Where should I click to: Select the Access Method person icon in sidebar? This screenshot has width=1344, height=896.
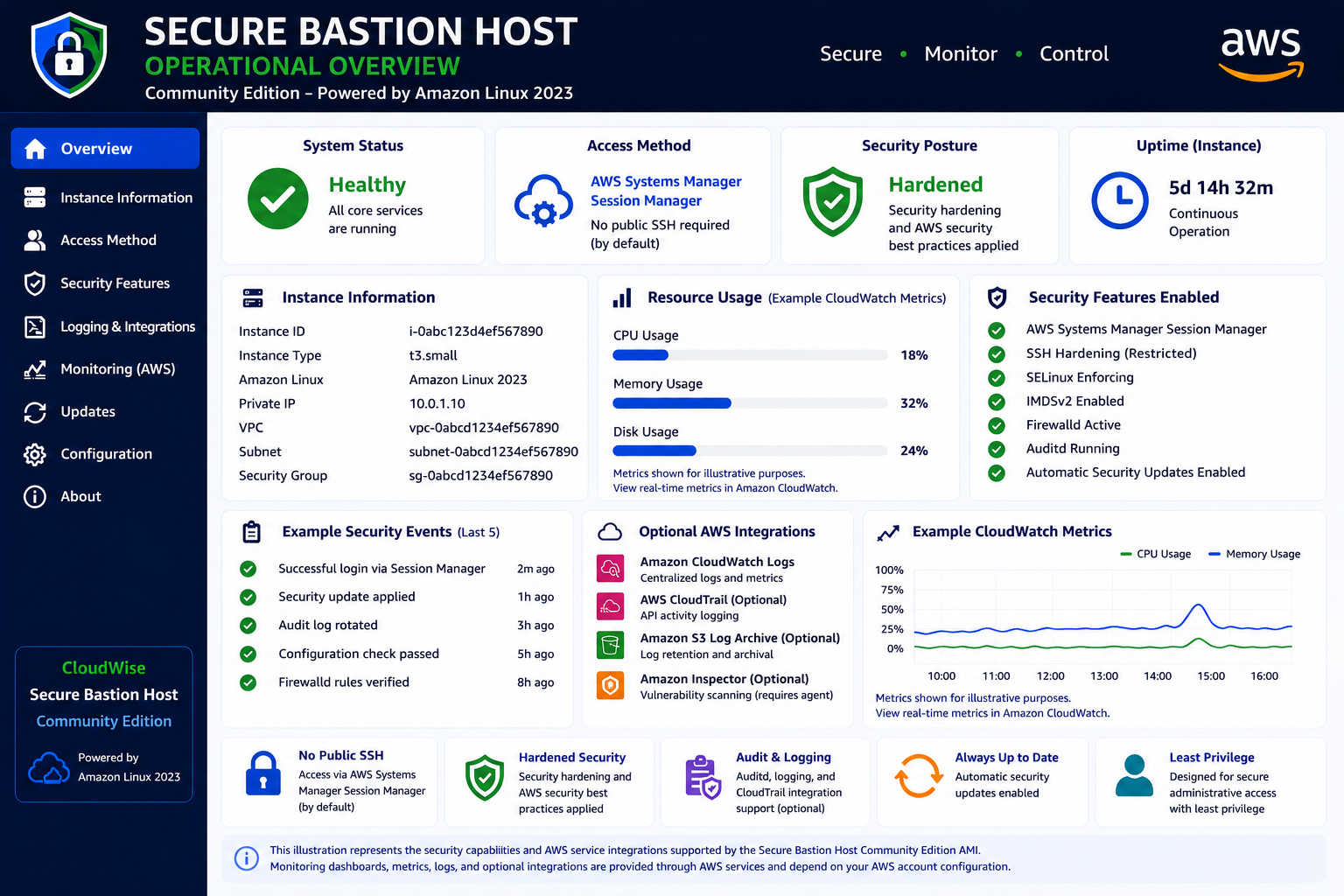[35, 240]
